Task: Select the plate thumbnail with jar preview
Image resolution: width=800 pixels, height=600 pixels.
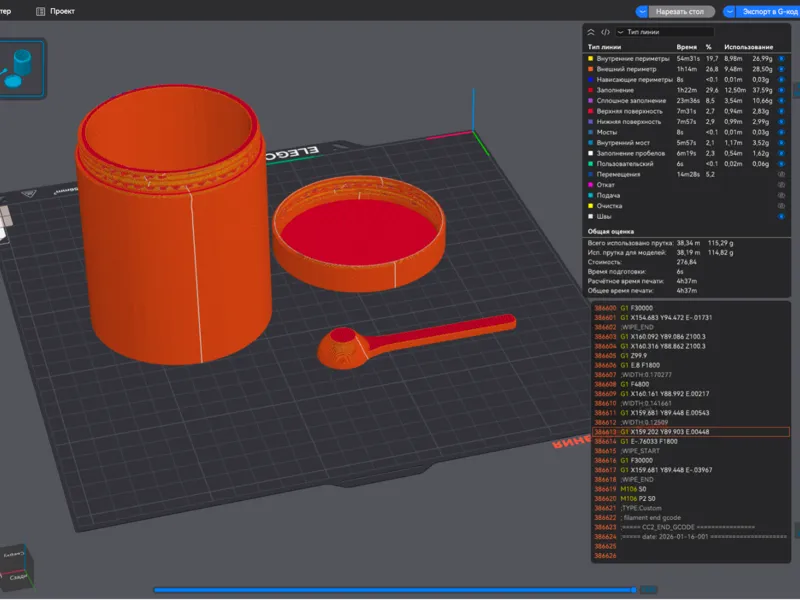Action: [21, 68]
